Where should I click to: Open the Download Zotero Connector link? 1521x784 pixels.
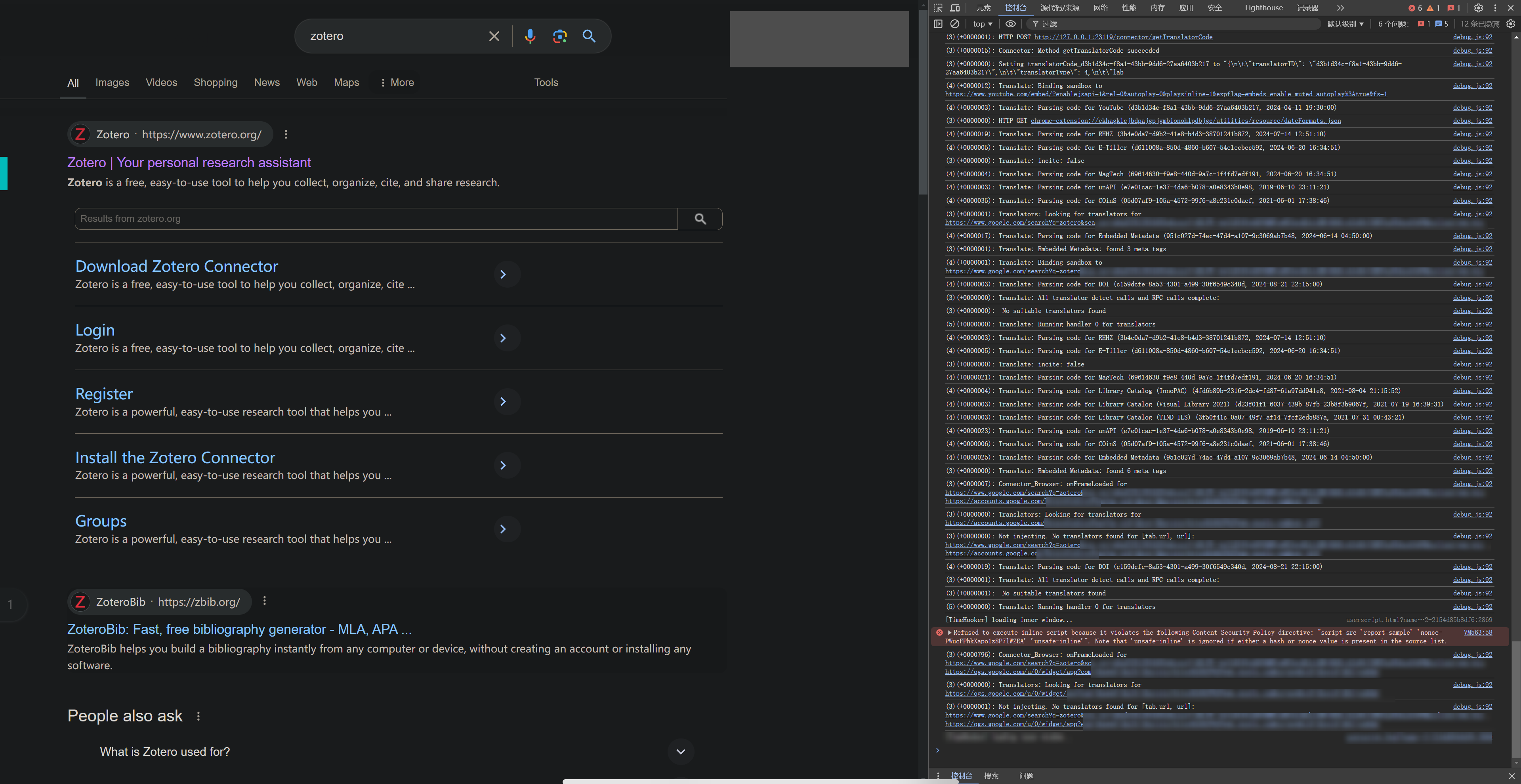click(x=177, y=266)
